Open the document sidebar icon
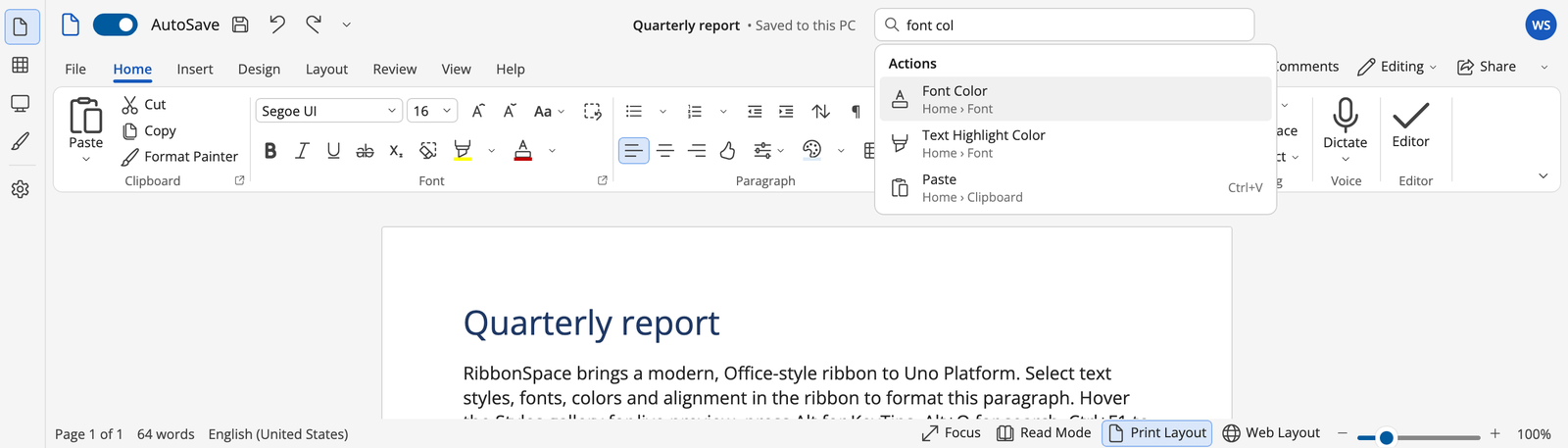1568x448 pixels. 22,26
